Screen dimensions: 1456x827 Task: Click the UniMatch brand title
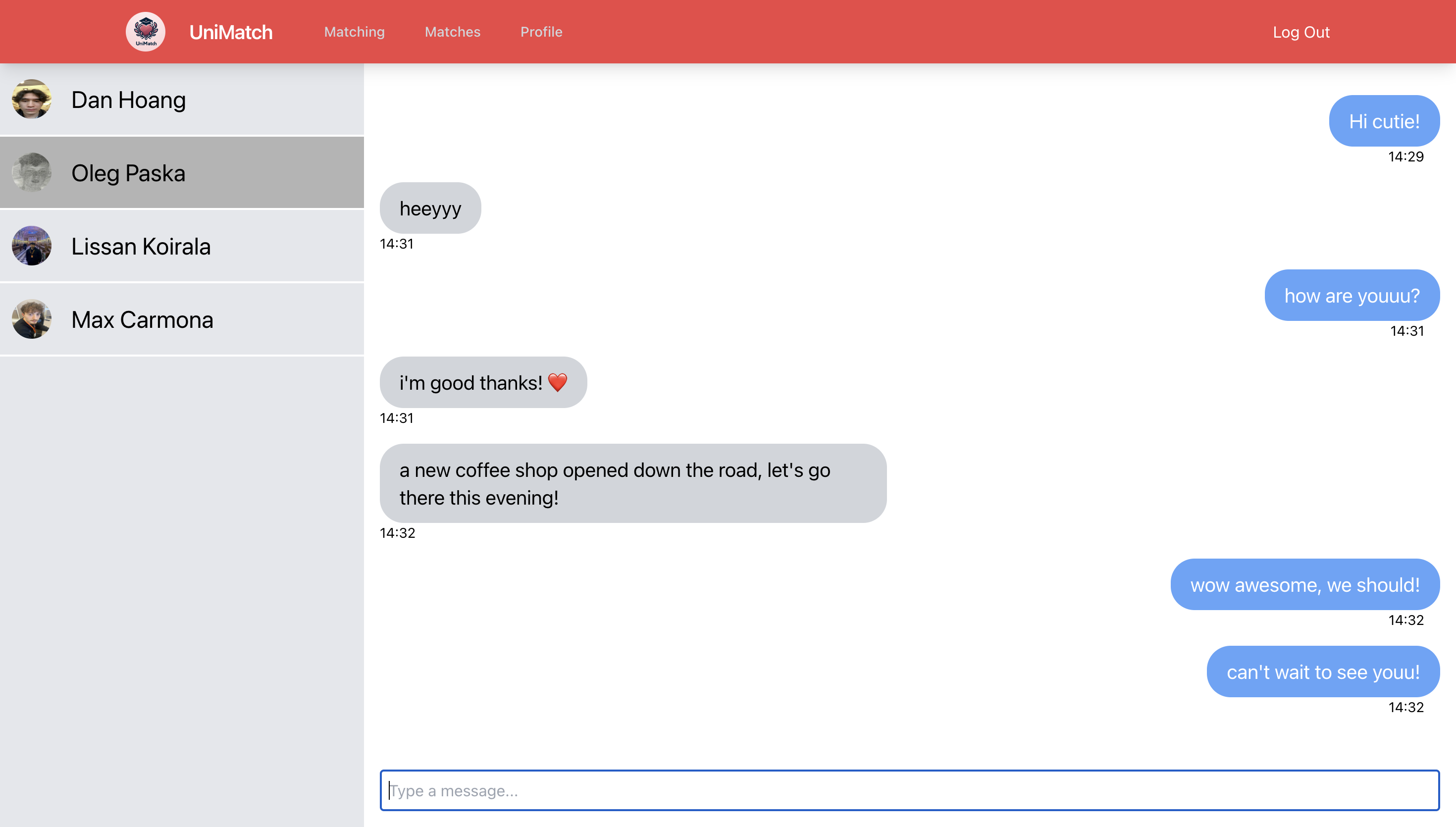click(x=231, y=32)
